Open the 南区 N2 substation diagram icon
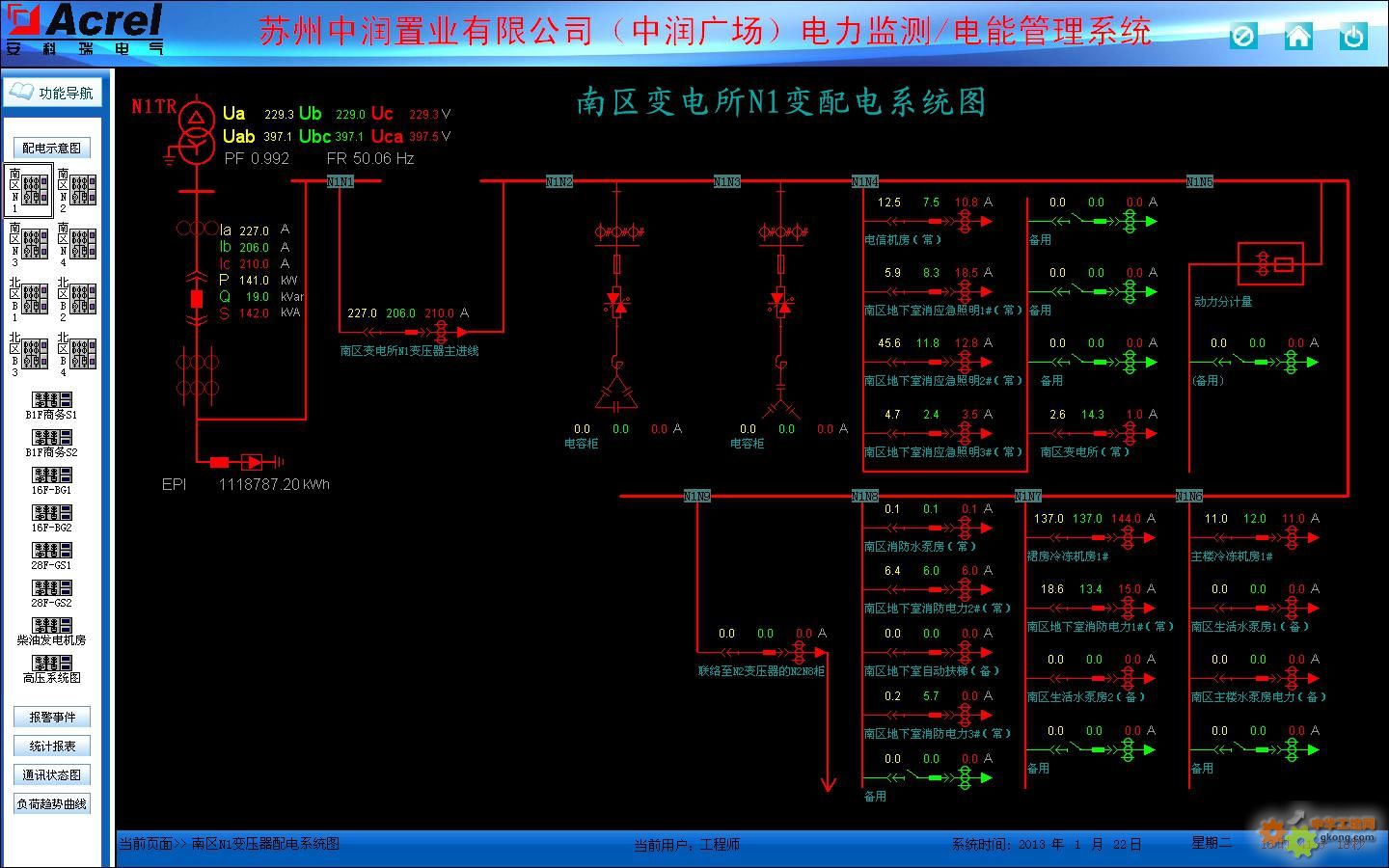This screenshot has width=1389, height=868. tap(77, 189)
